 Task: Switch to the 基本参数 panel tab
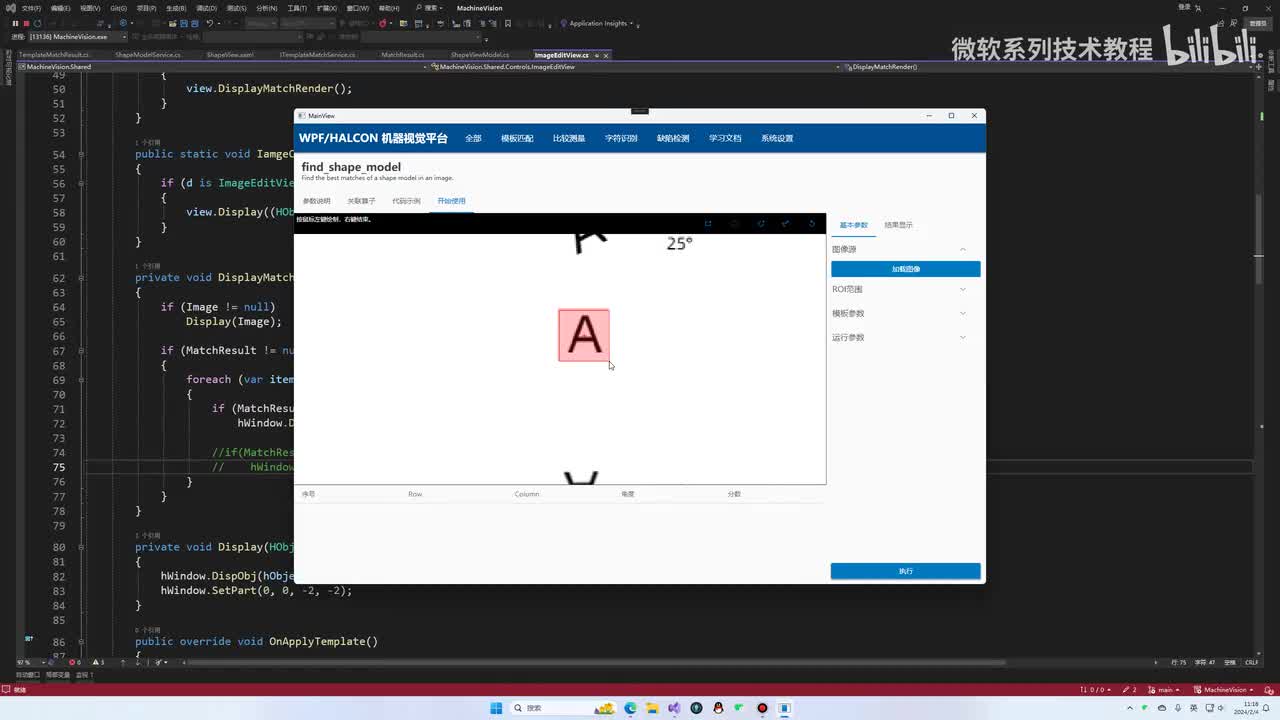coord(854,225)
